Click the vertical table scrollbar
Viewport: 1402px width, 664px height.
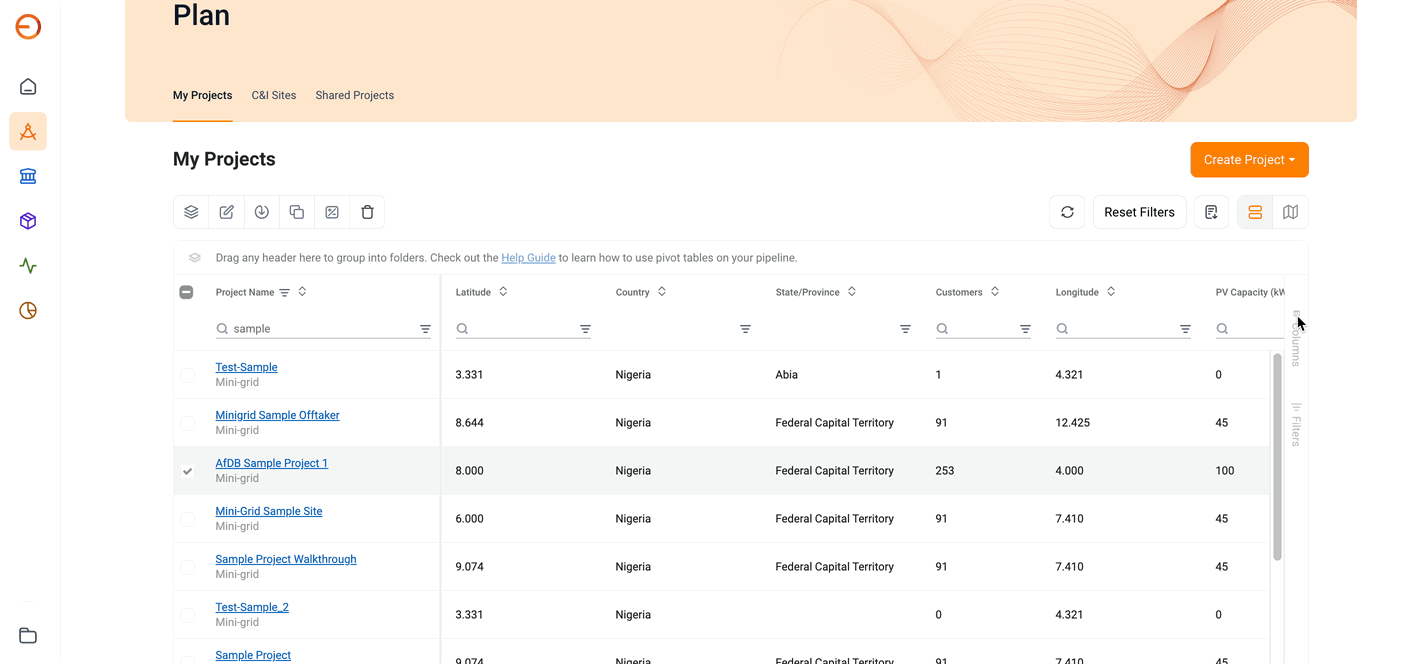coord(1277,456)
